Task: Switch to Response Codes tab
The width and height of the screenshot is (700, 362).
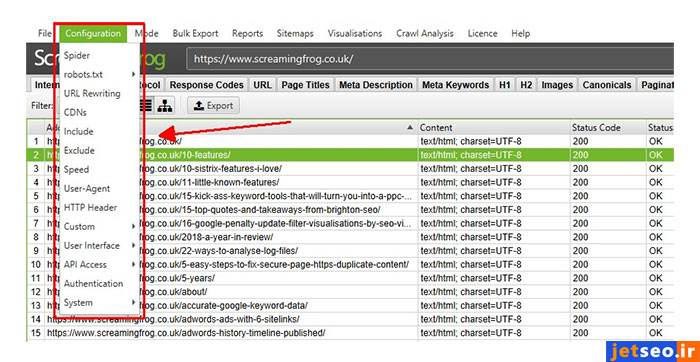Action: click(207, 85)
